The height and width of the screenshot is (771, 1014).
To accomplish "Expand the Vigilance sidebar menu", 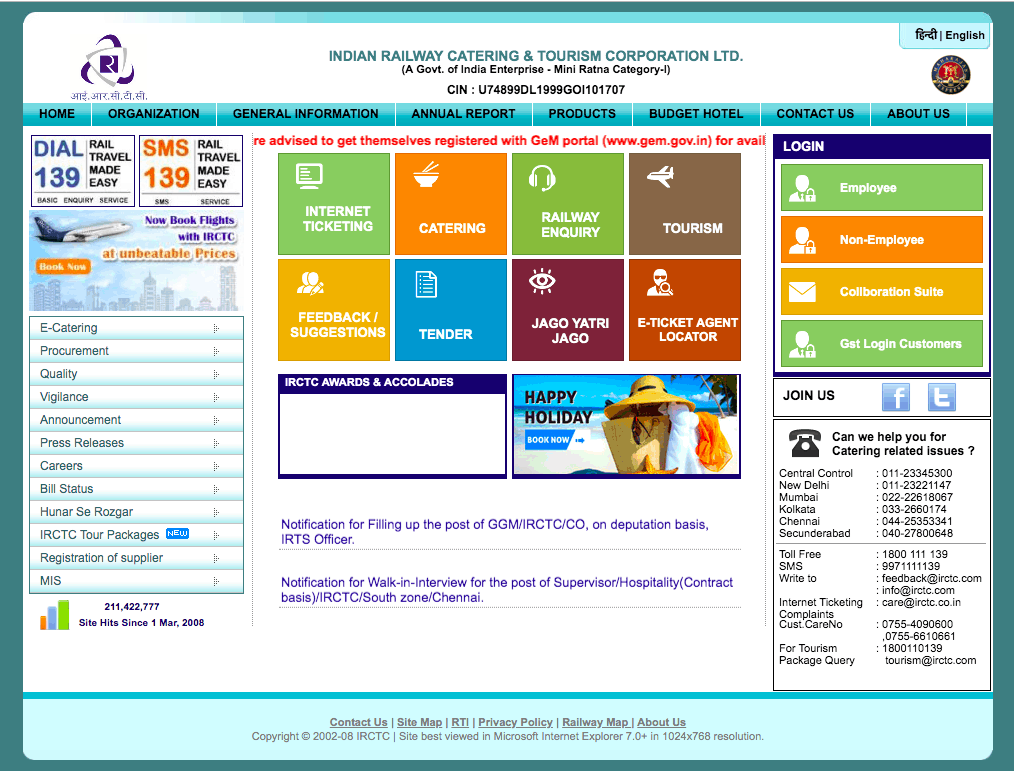I will 136,397.
